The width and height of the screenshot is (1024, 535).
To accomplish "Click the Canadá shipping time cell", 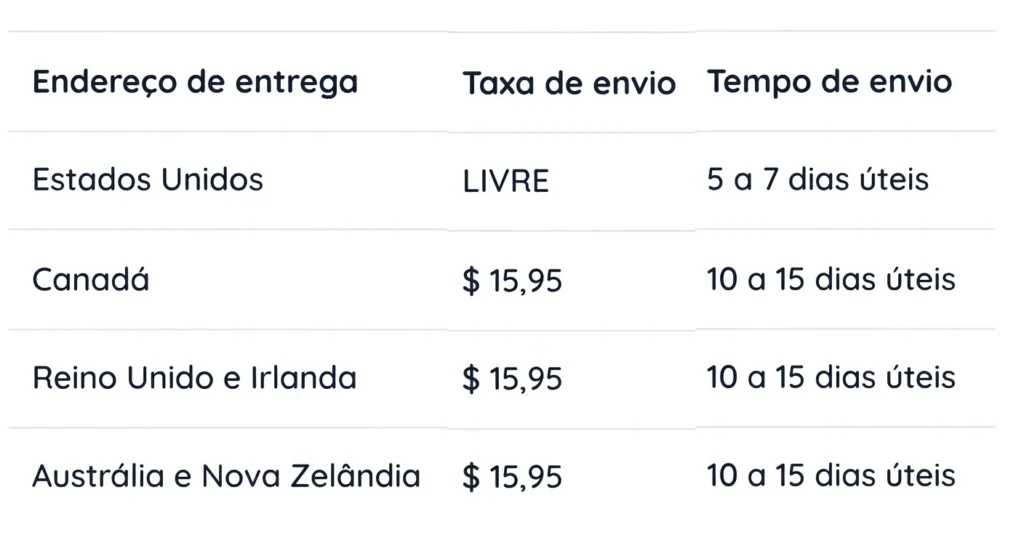I will click(831, 279).
